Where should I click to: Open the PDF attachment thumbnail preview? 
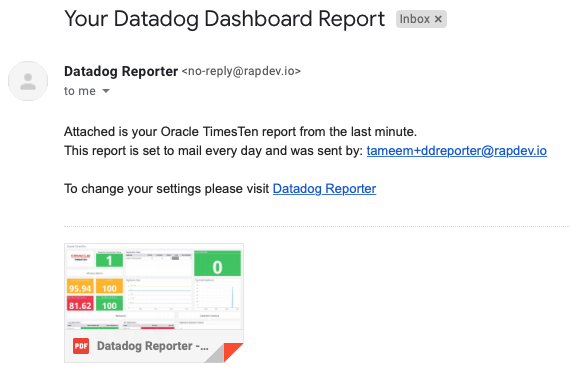(154, 287)
